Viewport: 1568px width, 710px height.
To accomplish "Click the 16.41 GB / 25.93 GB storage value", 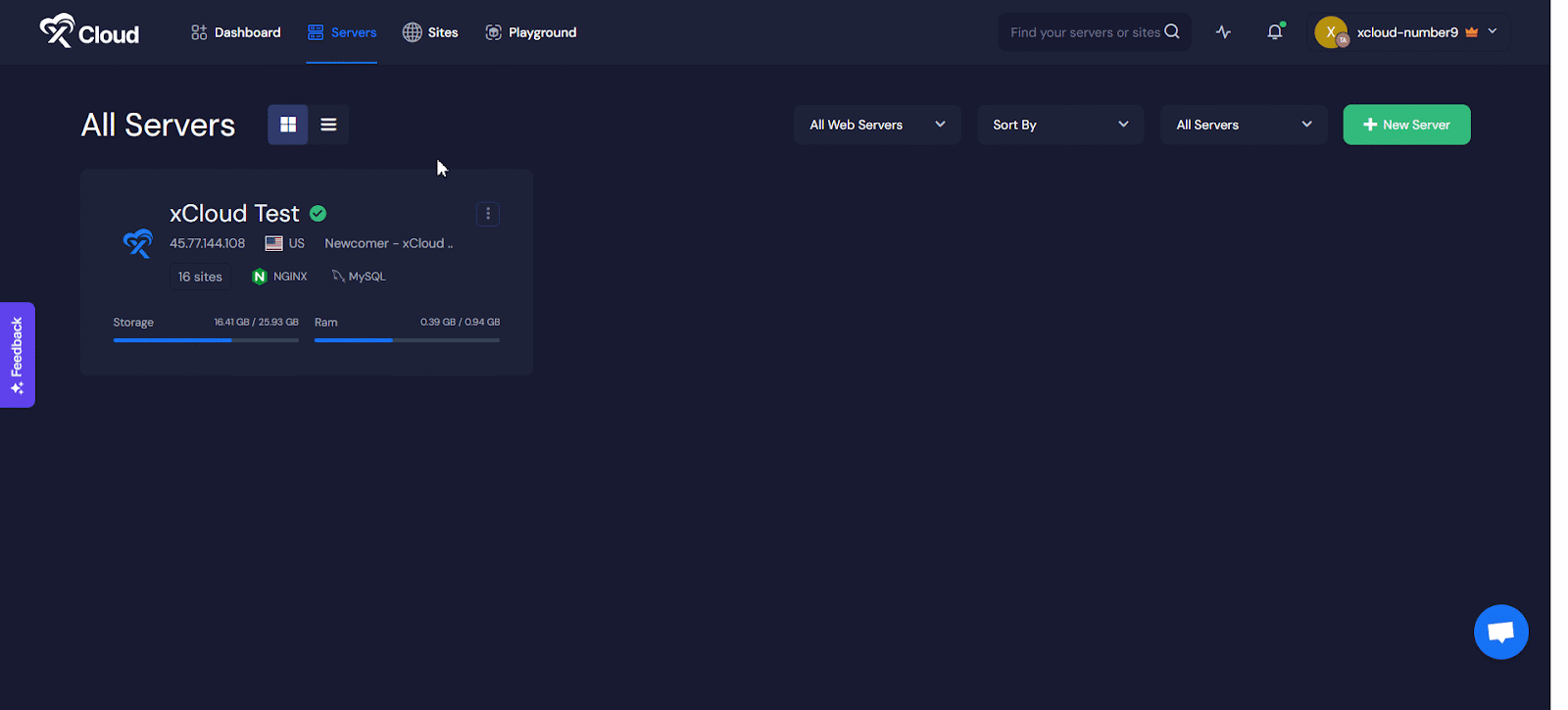I will coord(257,322).
